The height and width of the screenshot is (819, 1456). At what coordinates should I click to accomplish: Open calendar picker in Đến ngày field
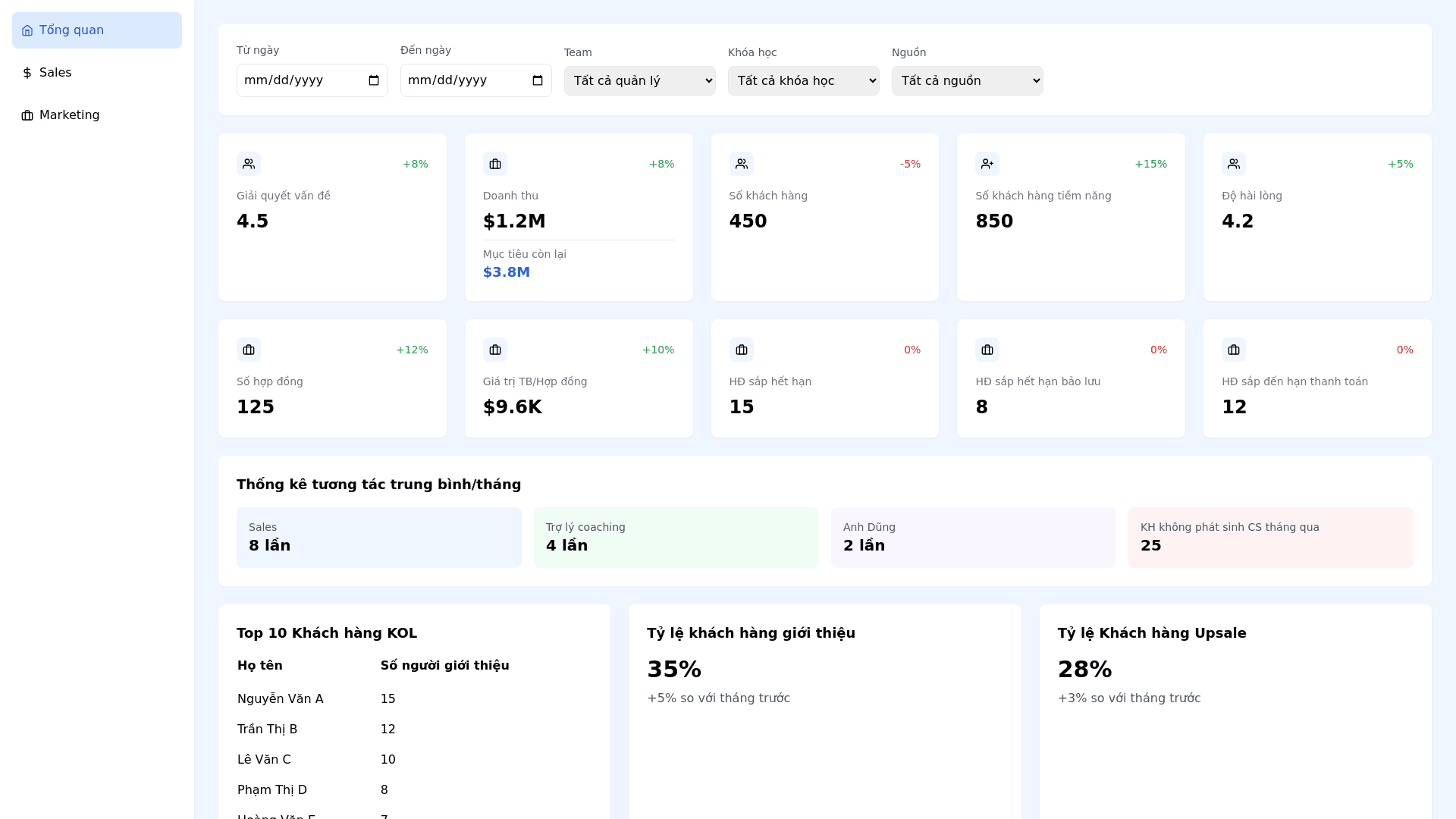click(538, 80)
